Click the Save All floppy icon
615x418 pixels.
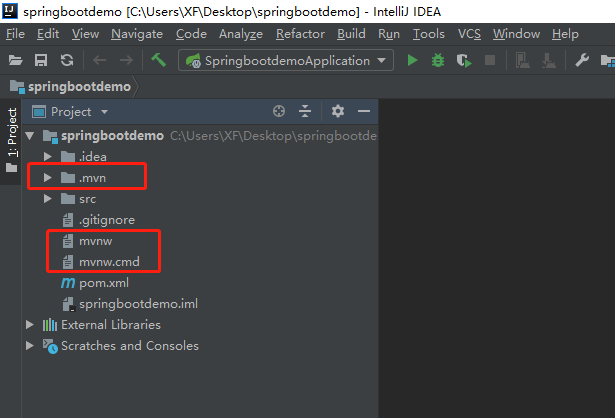tap(41, 60)
